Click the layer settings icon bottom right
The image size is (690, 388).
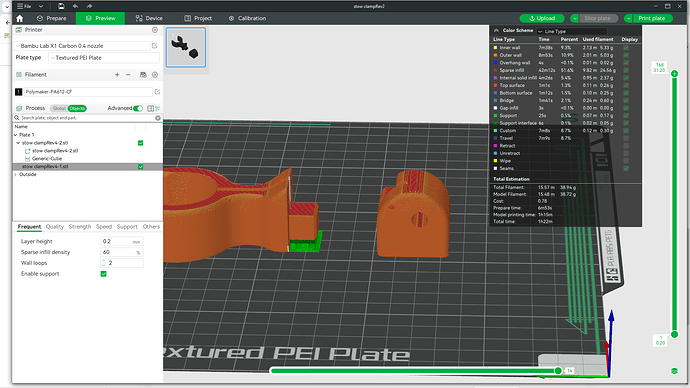click(675, 371)
